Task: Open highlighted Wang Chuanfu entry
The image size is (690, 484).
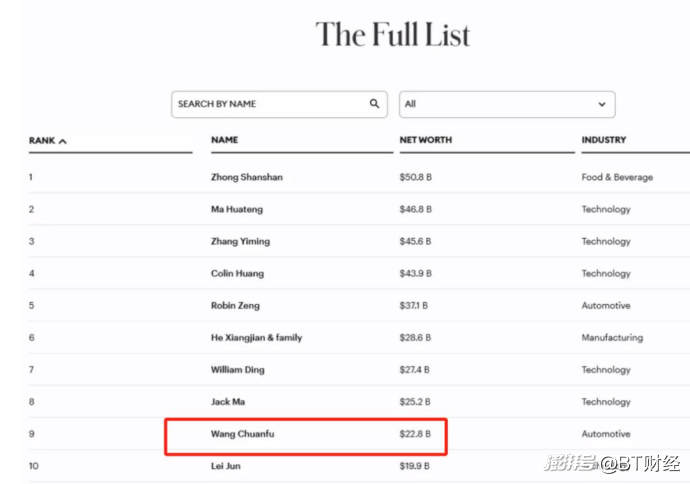Action: pyautogui.click(x=243, y=434)
